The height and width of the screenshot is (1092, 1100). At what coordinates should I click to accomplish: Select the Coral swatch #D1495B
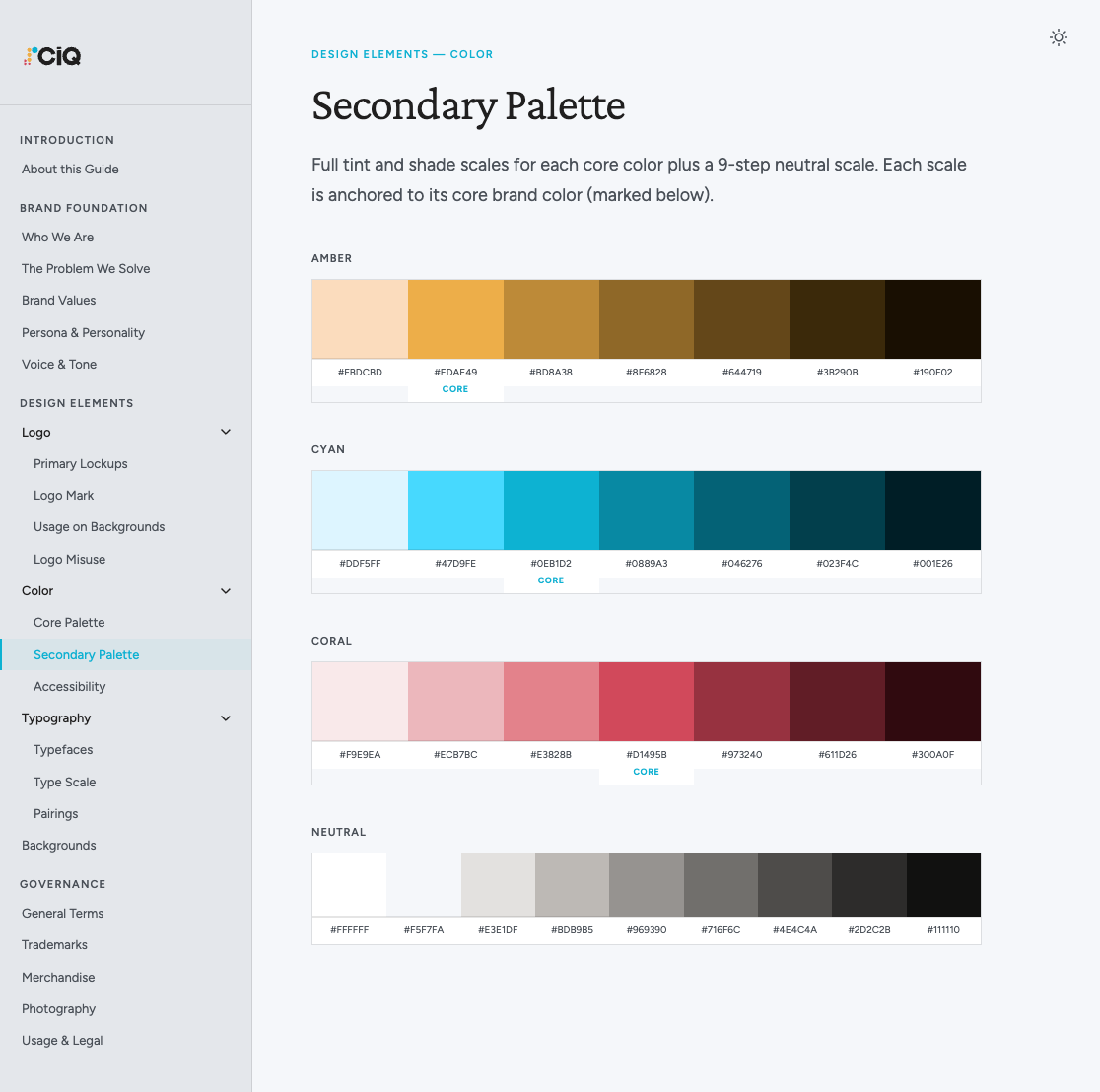click(646, 701)
